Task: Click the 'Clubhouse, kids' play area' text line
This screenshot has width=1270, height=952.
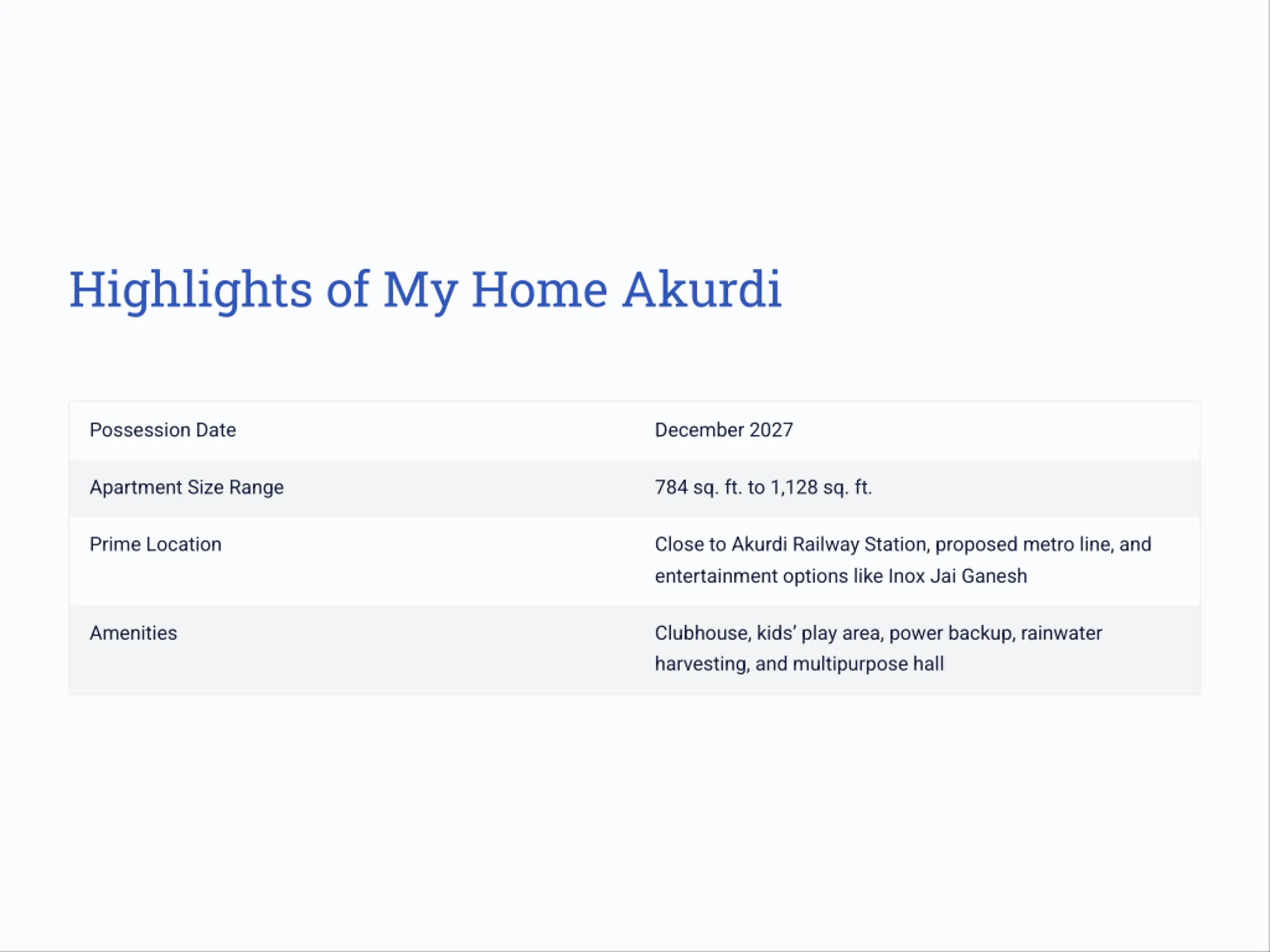Action: (x=878, y=633)
